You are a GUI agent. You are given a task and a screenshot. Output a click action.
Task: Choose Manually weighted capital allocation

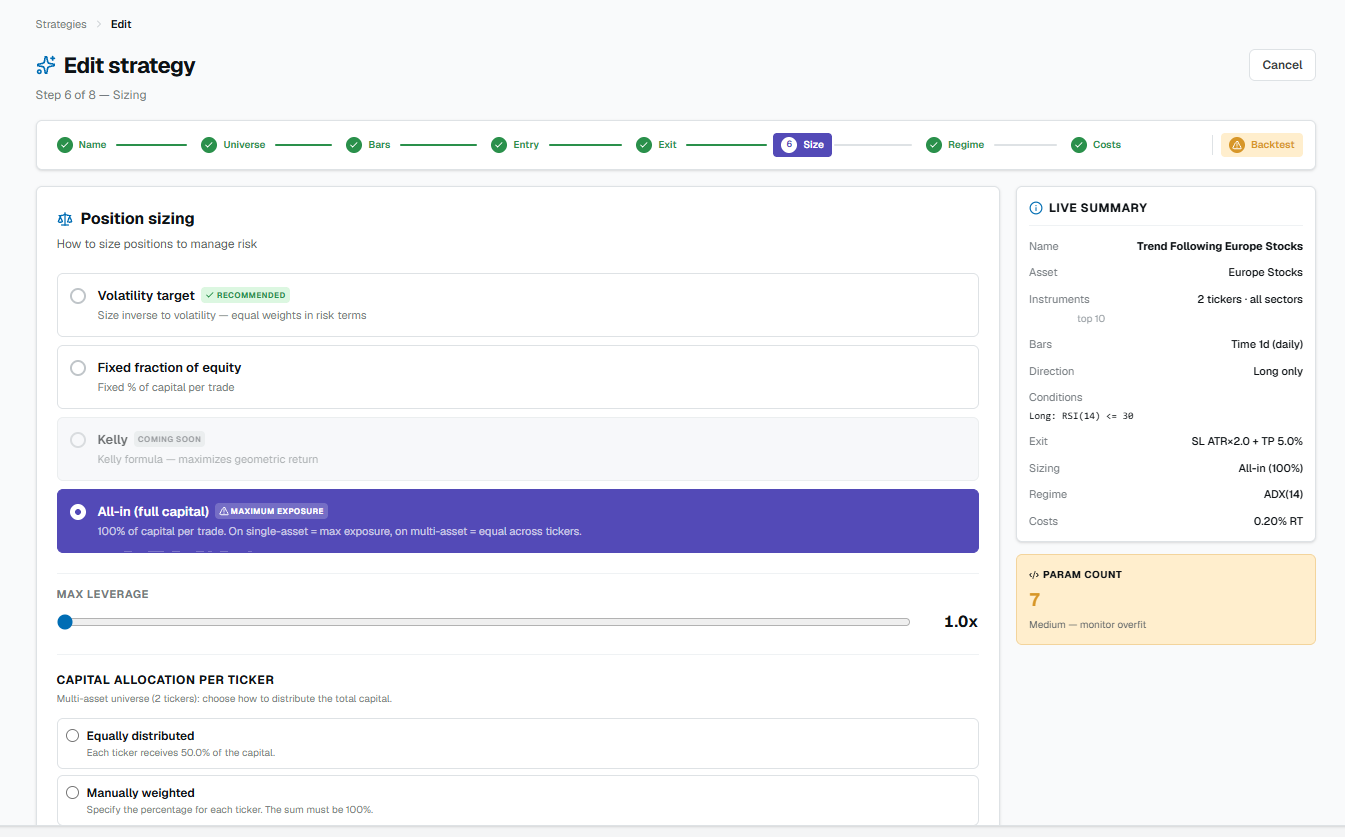(x=72, y=793)
